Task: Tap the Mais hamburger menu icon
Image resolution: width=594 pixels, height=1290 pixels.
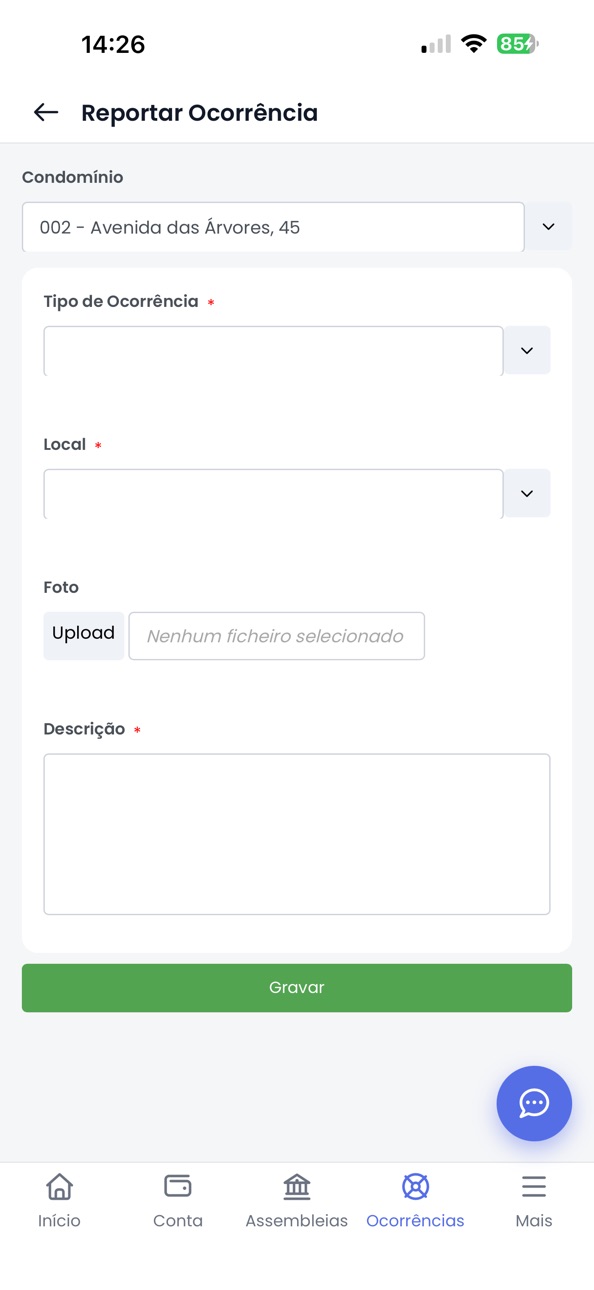Action: tap(534, 1186)
